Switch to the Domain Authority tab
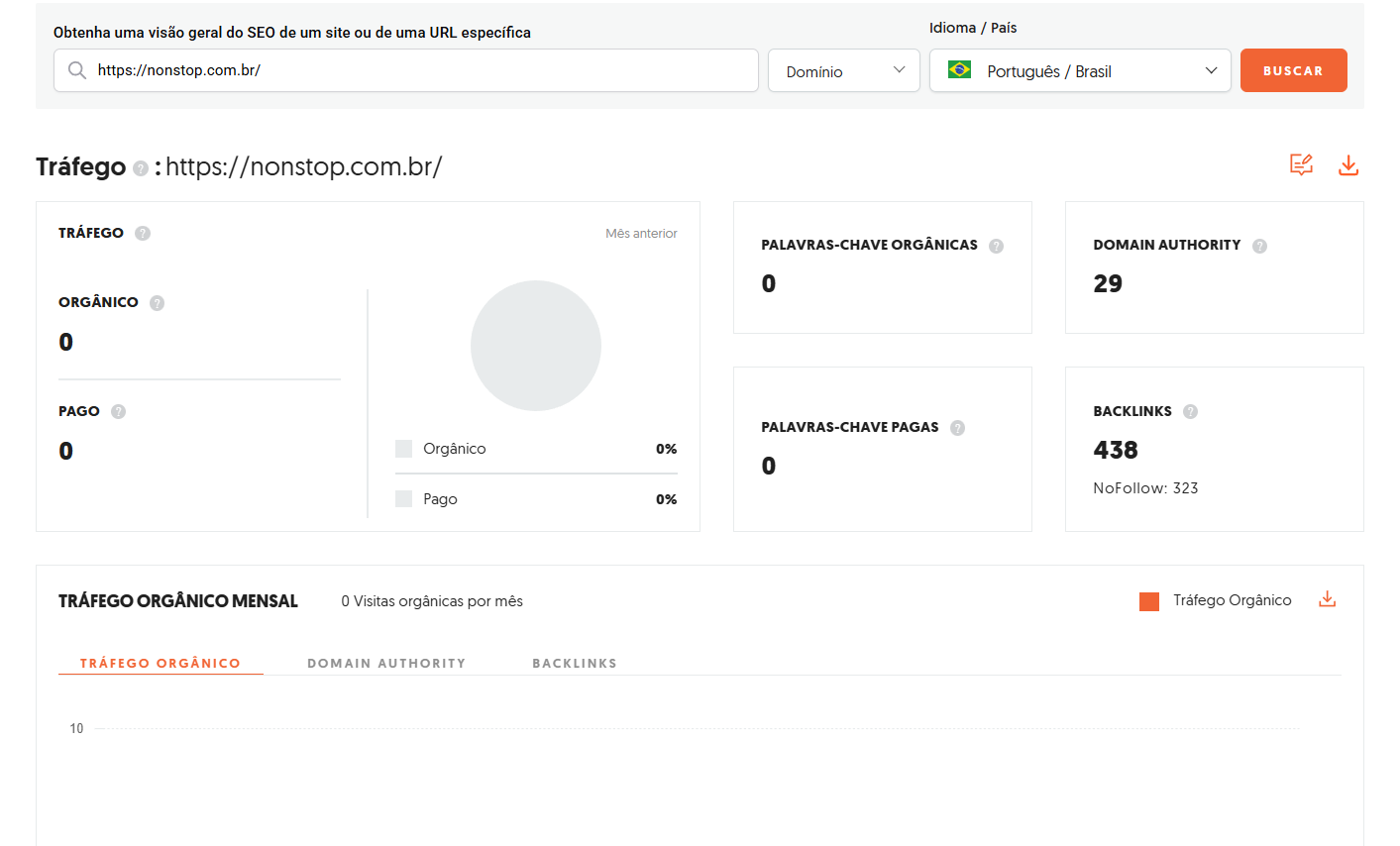This screenshot has width=1400, height=846. 386,663
